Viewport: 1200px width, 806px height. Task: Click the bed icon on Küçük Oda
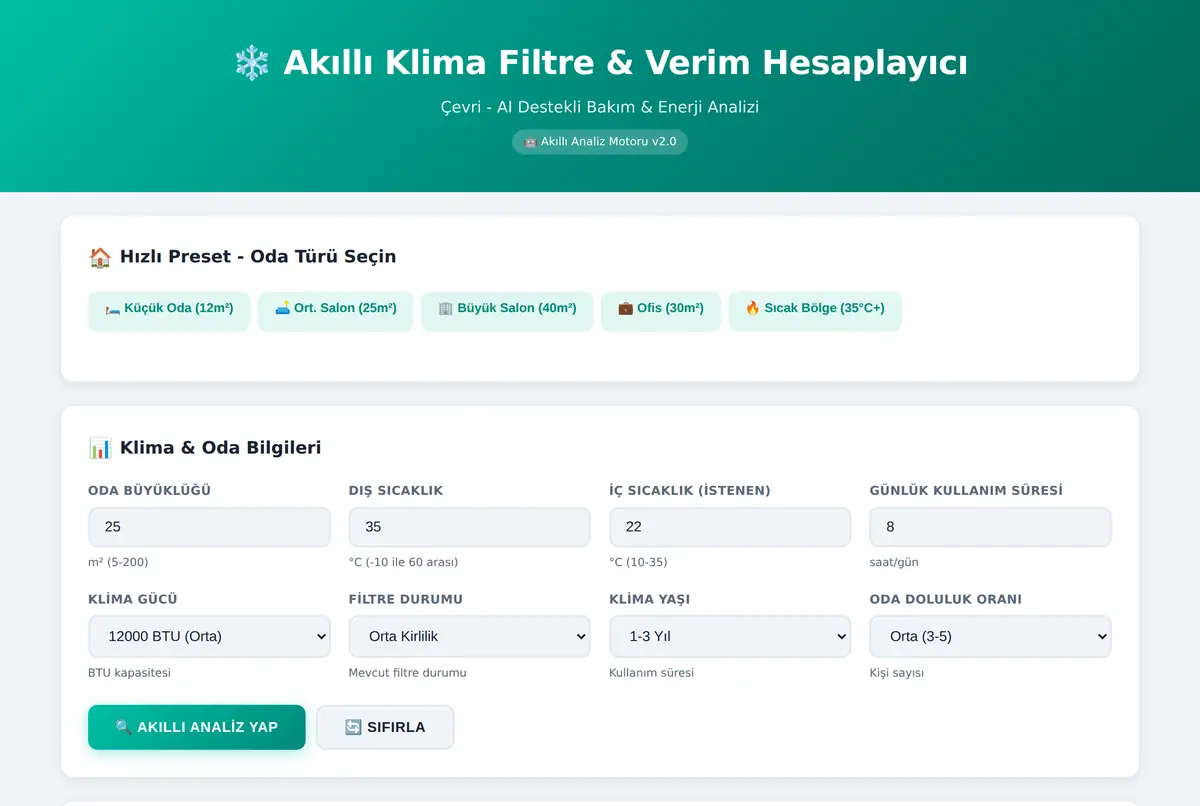click(x=113, y=309)
